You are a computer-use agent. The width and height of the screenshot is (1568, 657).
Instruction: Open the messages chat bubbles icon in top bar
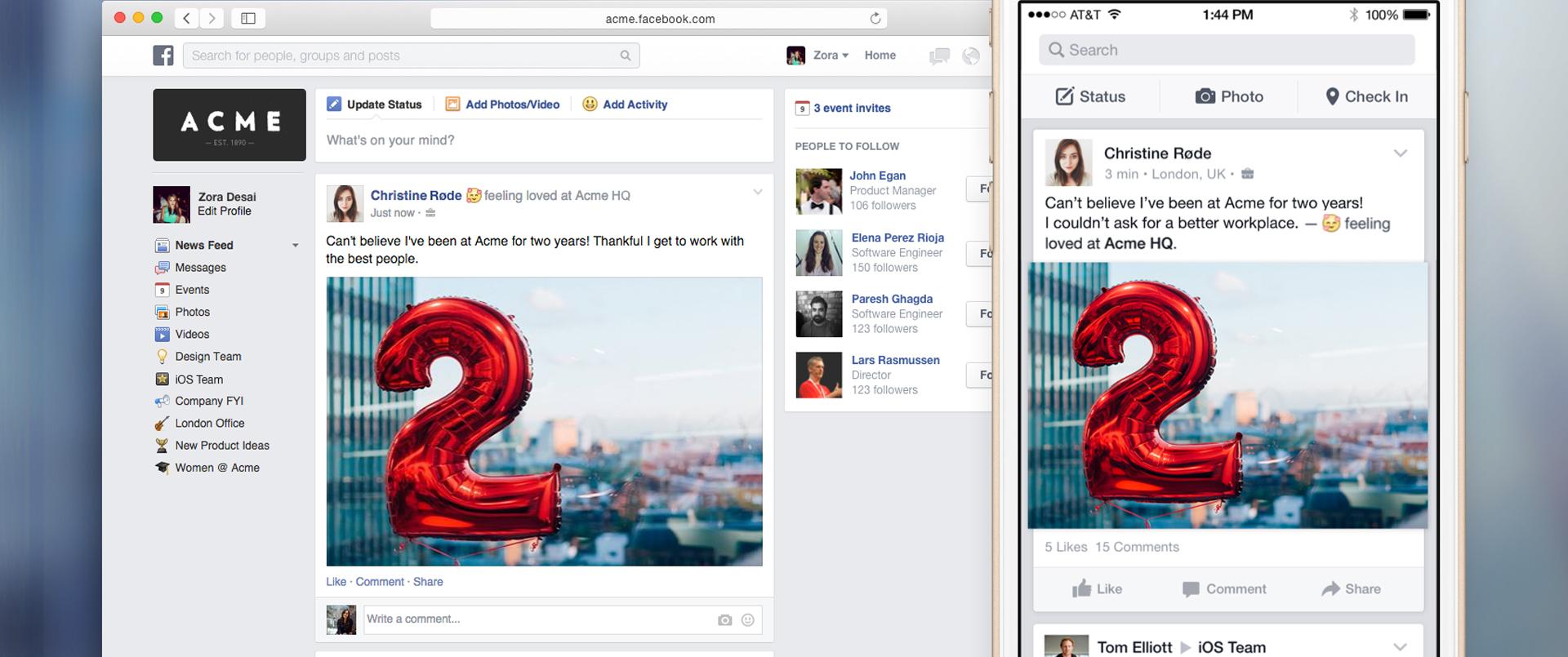click(940, 55)
